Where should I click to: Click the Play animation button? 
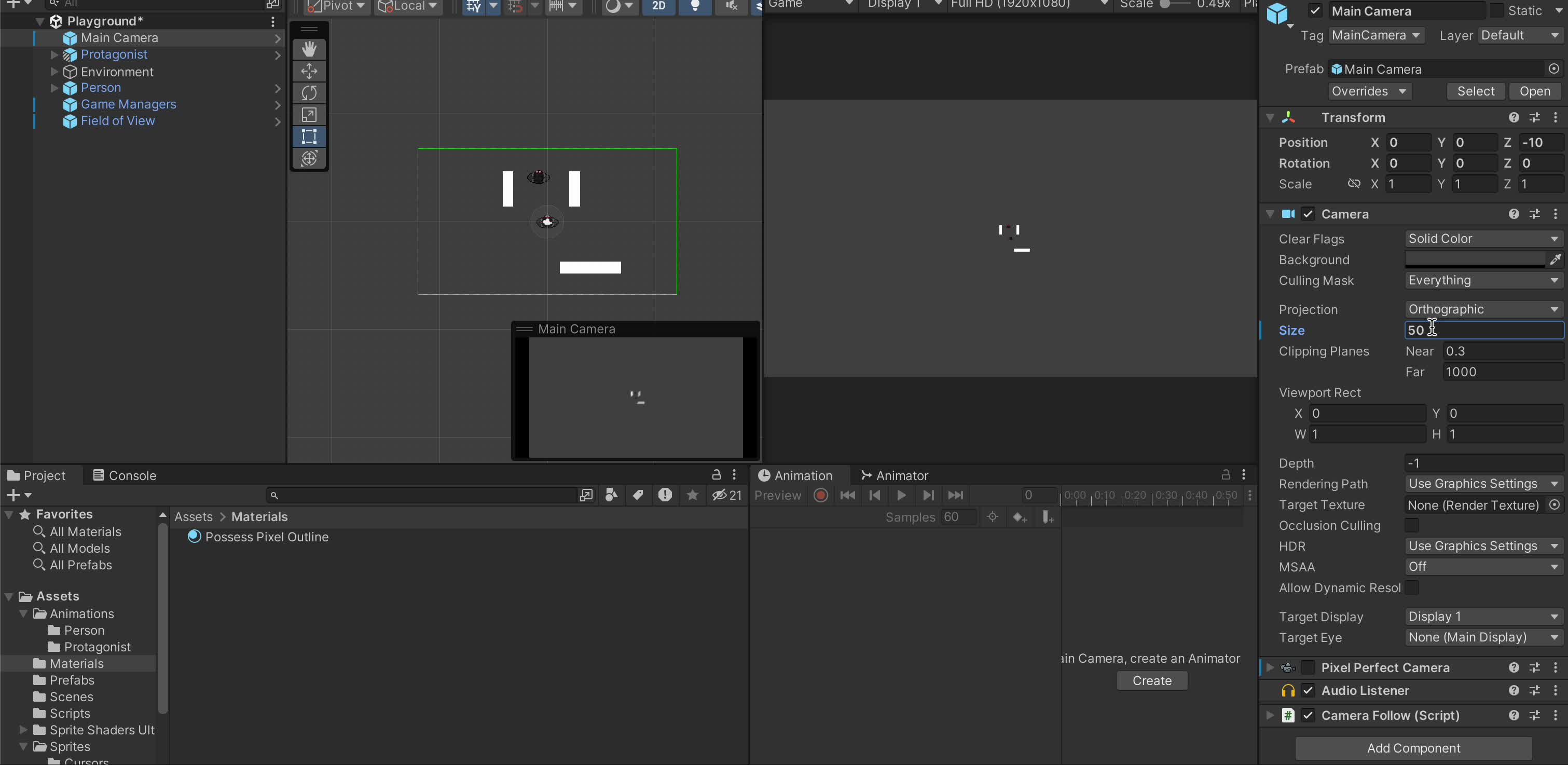901,495
